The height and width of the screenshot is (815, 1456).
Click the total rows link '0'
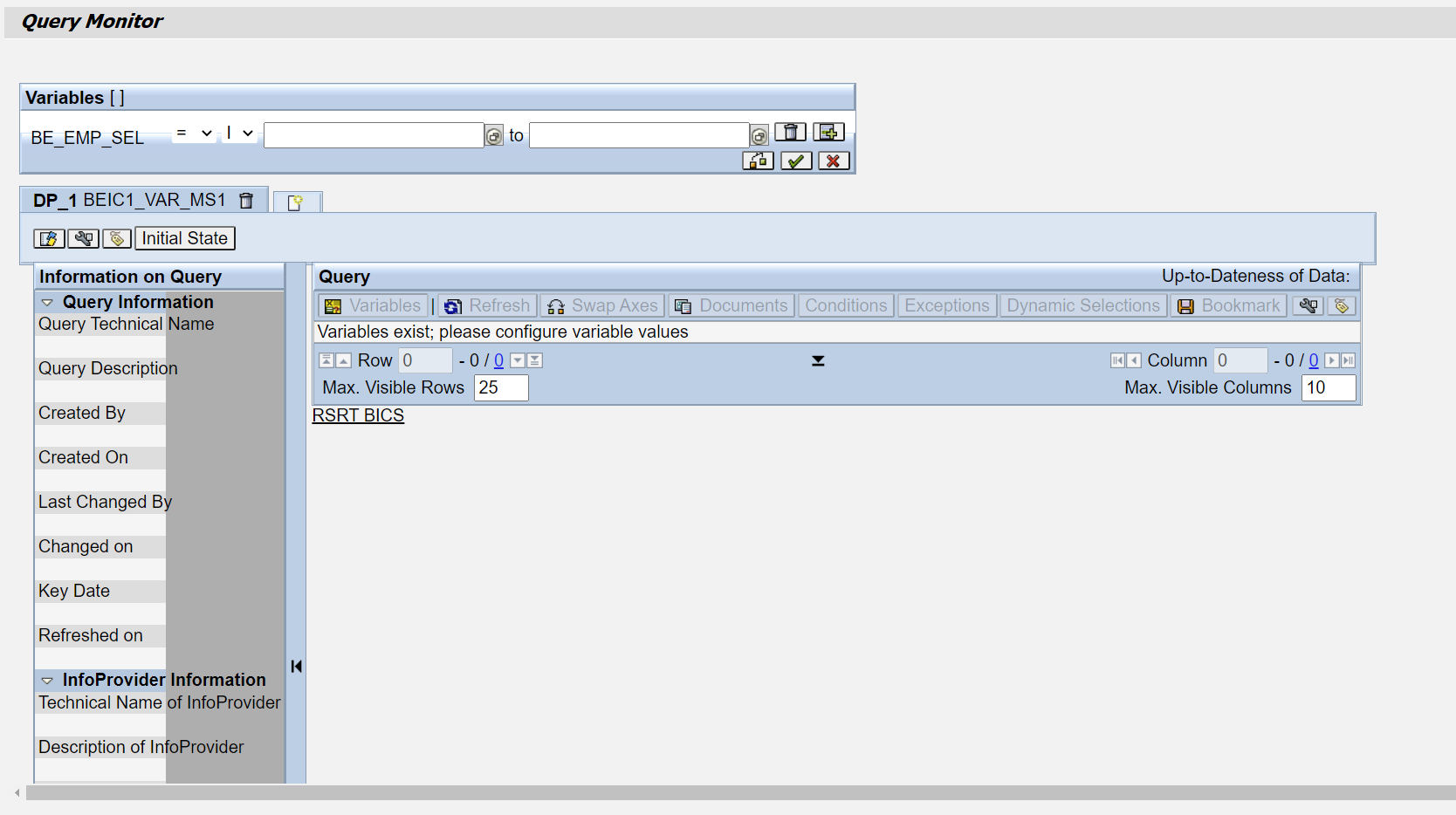click(x=498, y=360)
